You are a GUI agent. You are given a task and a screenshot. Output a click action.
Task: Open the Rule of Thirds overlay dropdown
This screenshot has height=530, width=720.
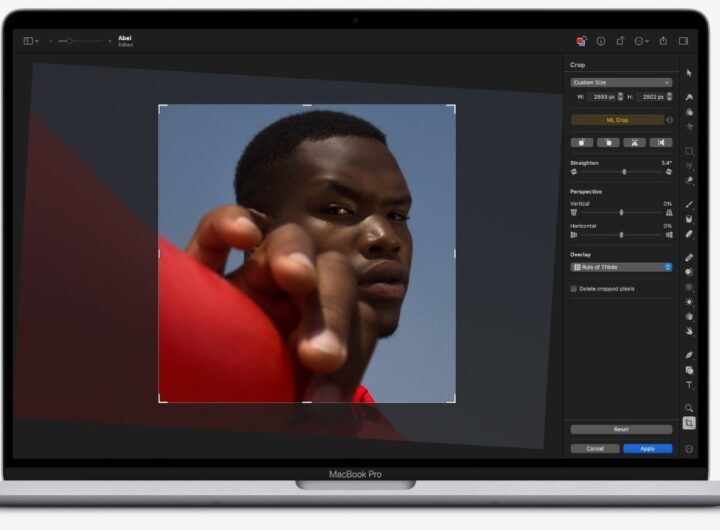click(621, 267)
